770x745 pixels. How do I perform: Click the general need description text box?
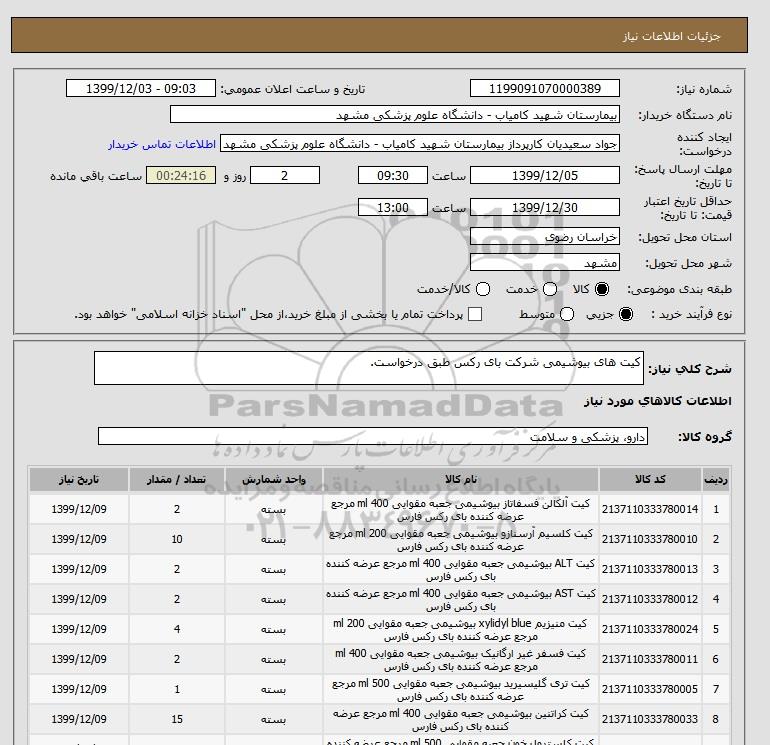(x=369, y=368)
